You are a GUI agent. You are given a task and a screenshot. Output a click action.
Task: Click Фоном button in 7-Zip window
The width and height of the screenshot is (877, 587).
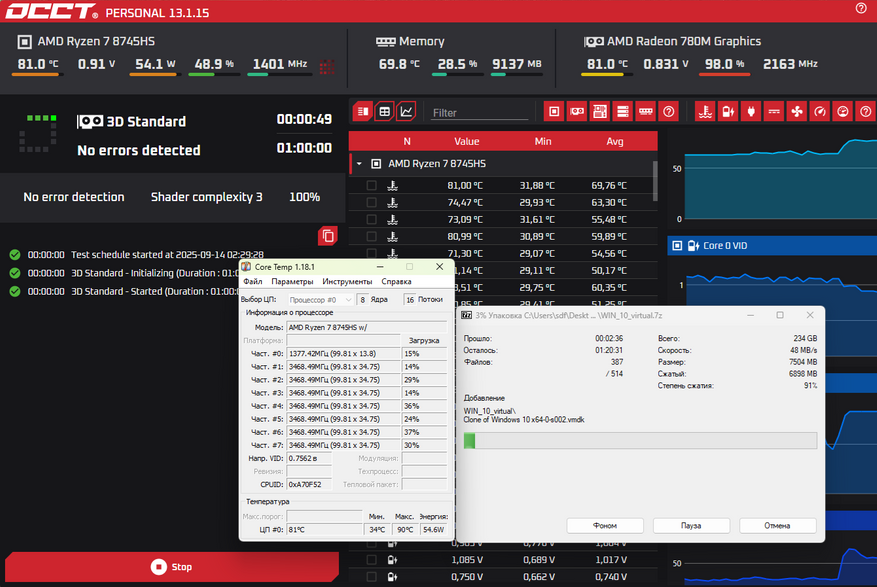[x=605, y=526]
